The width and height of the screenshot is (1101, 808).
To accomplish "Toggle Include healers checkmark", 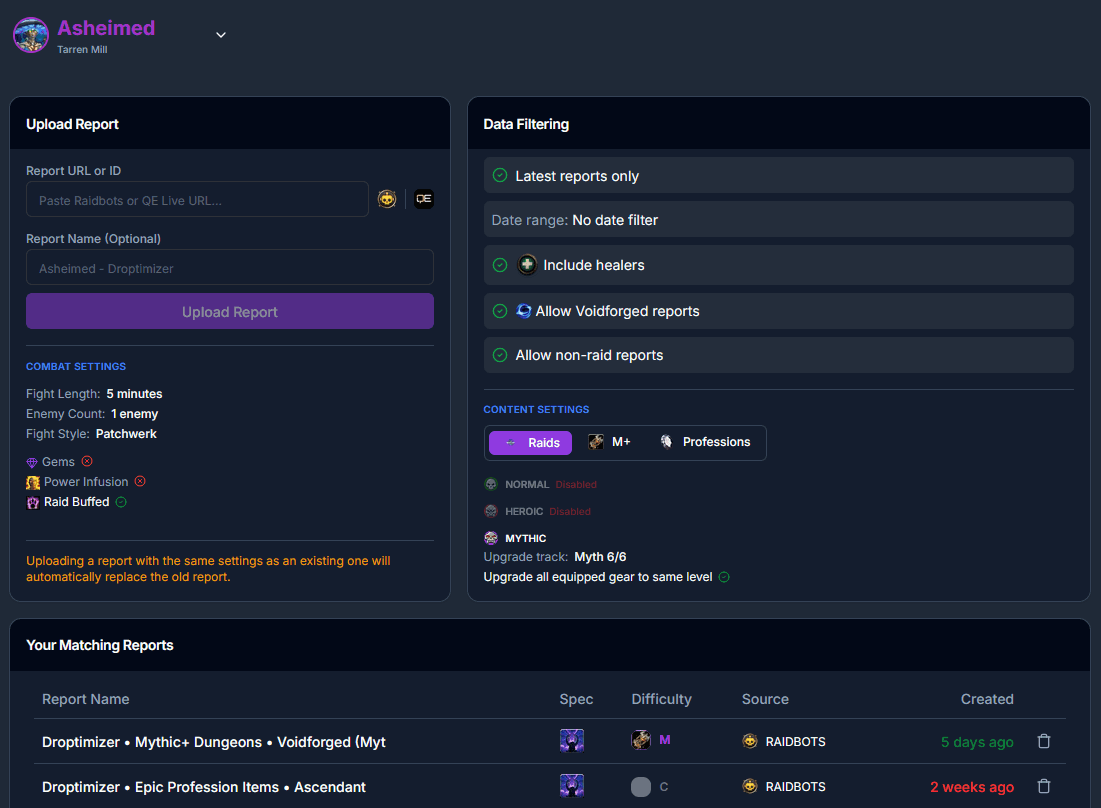I will (500, 265).
